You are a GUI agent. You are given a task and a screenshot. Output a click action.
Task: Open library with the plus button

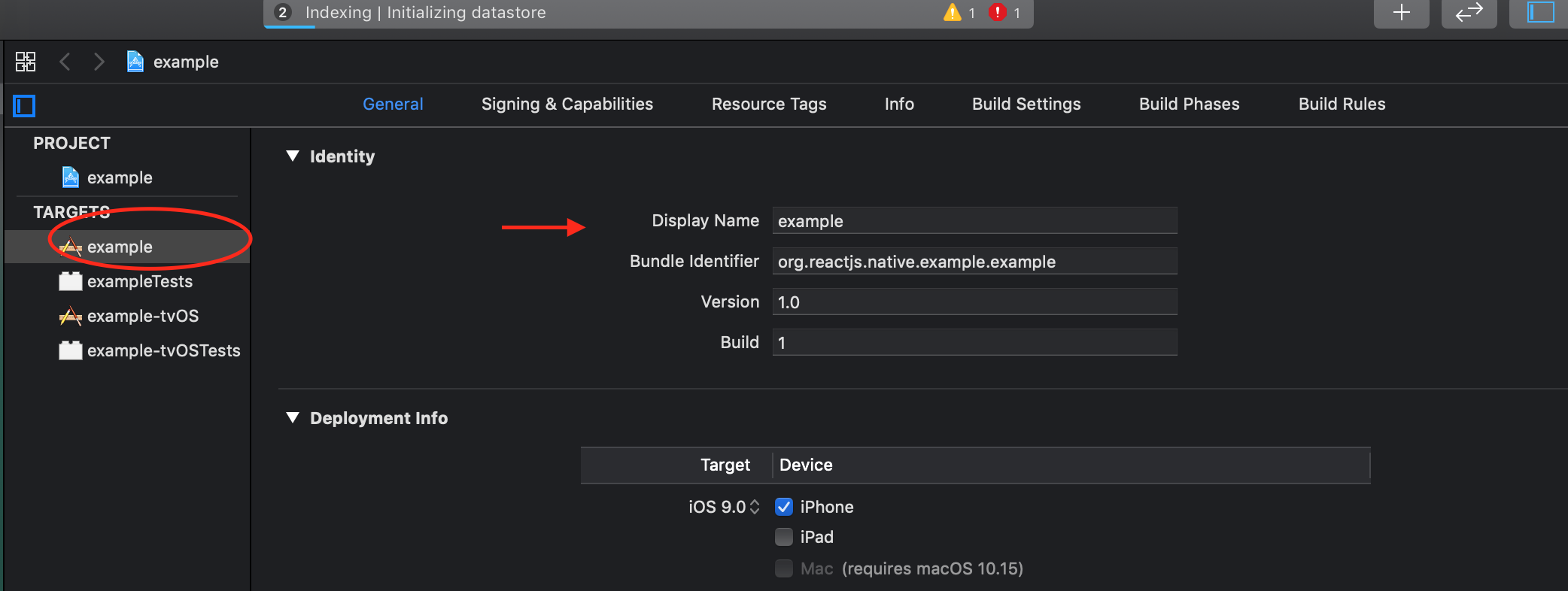(x=1401, y=13)
